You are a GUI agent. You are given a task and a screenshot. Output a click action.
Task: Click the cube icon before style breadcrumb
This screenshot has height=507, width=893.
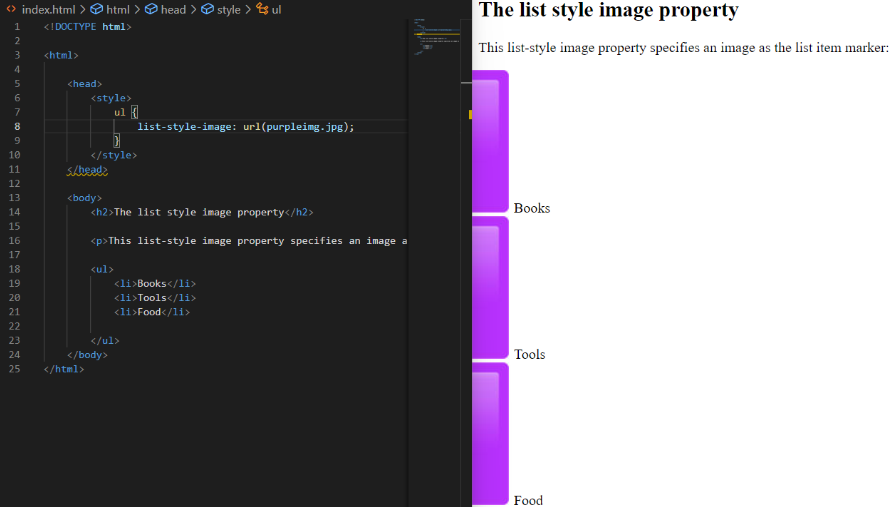(x=207, y=9)
